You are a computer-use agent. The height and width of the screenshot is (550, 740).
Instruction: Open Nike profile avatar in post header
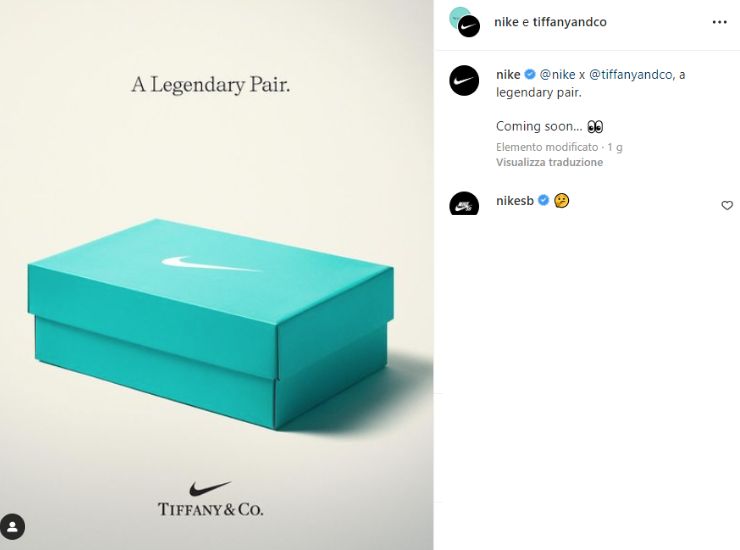469,26
